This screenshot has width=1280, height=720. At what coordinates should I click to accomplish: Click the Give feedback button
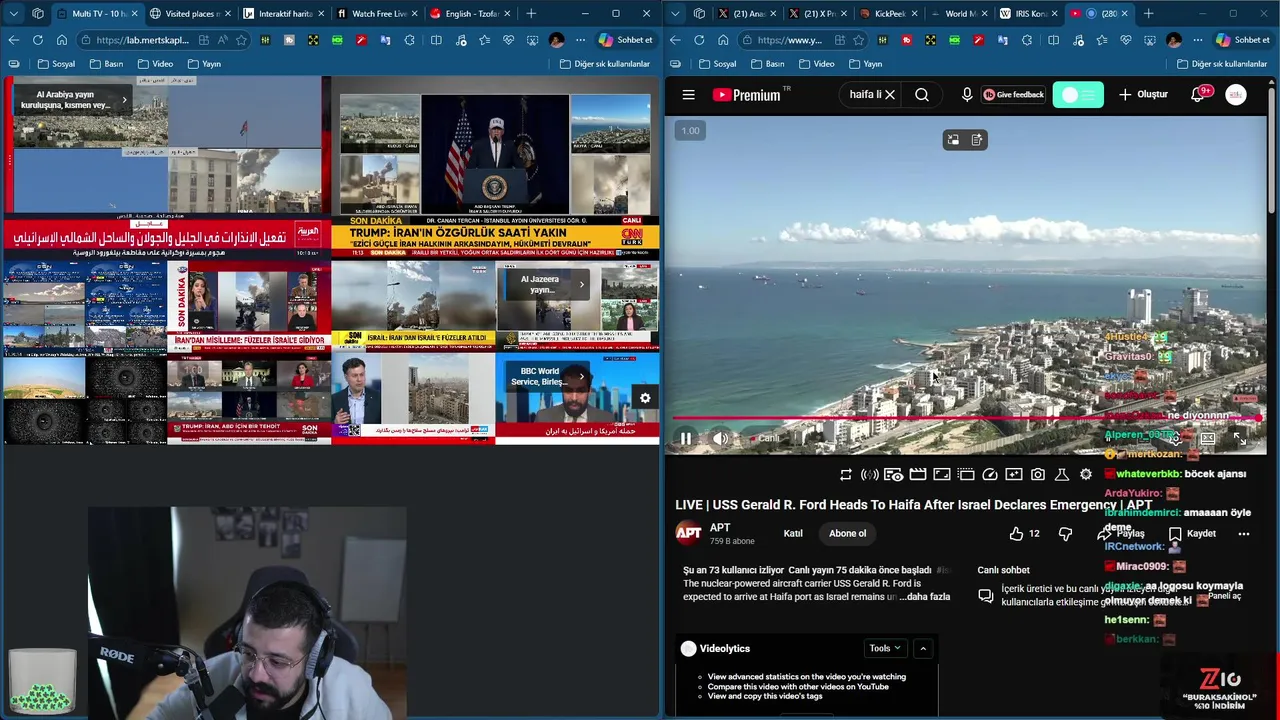[x=1014, y=95]
